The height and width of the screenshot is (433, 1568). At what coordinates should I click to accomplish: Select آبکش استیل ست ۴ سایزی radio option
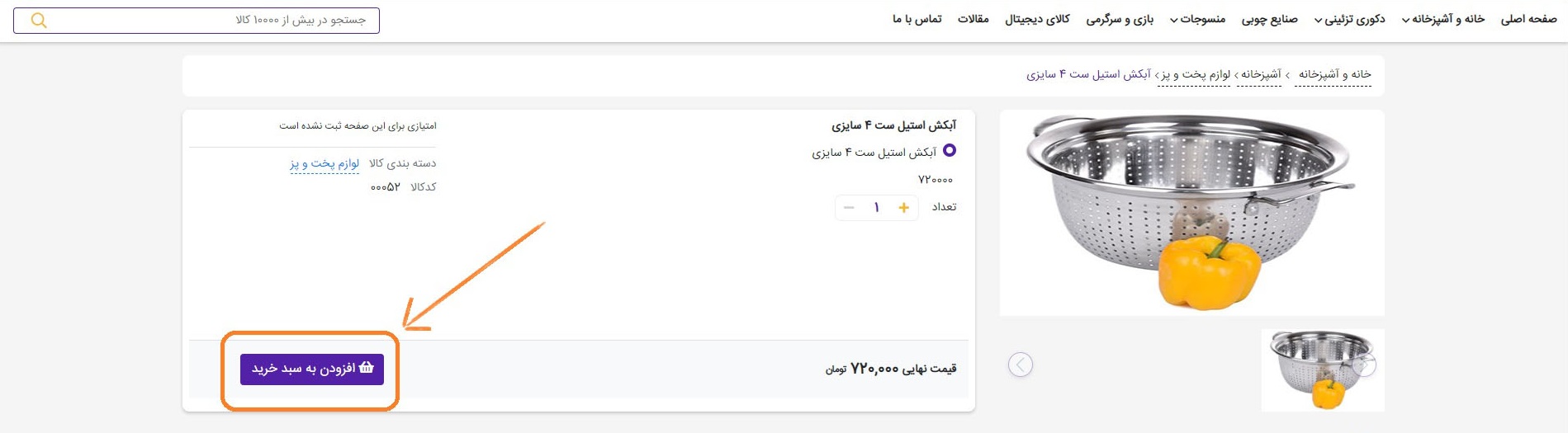point(950,150)
